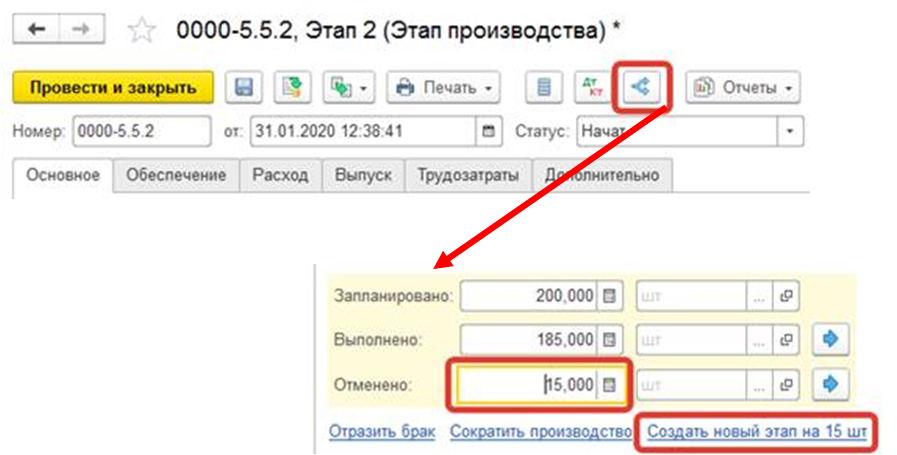Click the Выполнено quantity field 185,000
897x455 pixels.
[529, 340]
